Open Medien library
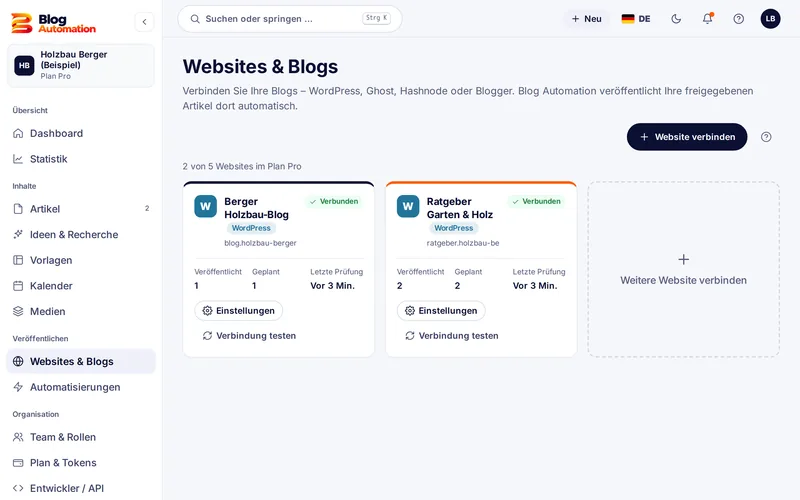 point(81,311)
